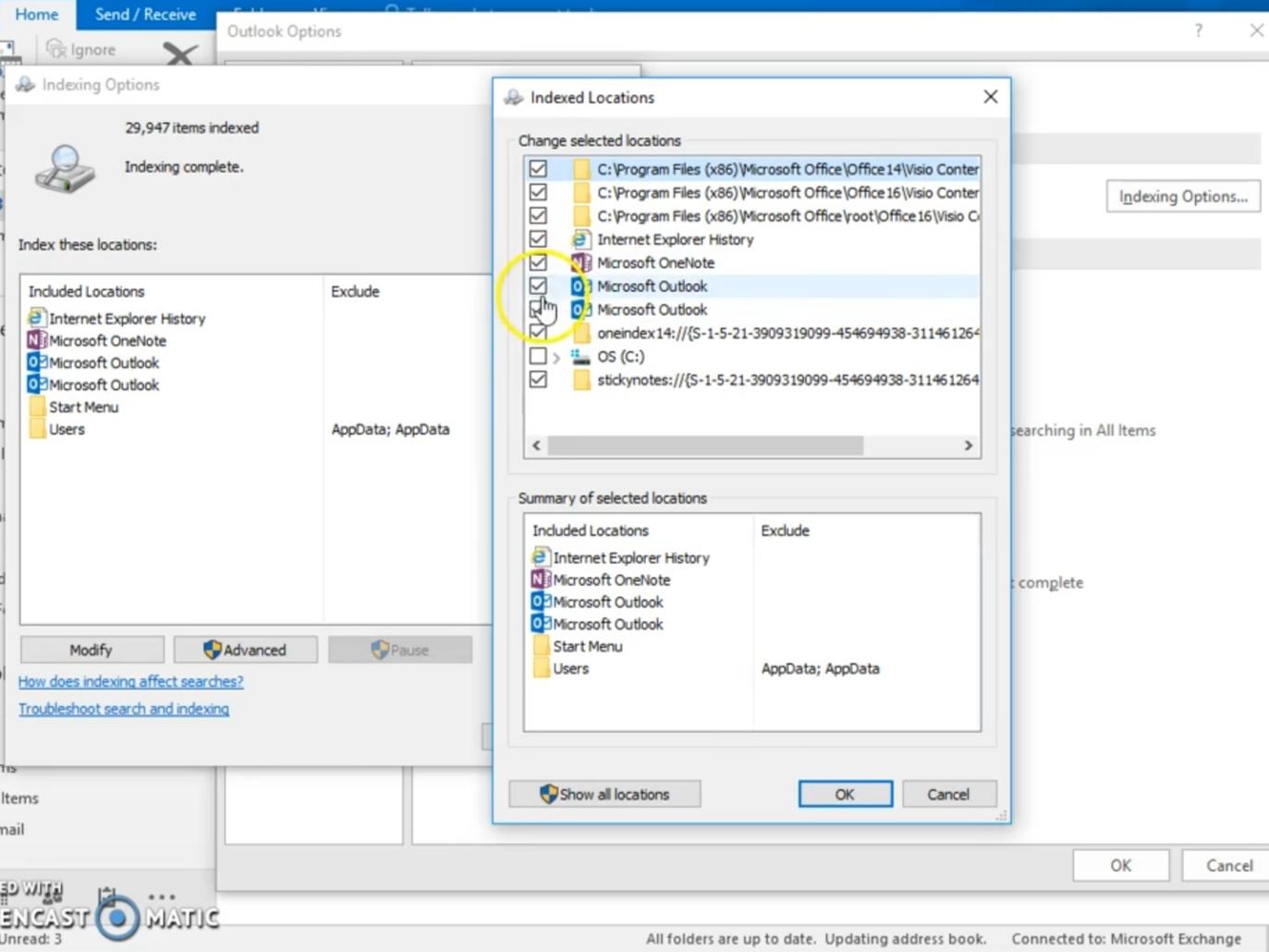Select the OneNote icon in Indexing Options list
1269x952 pixels.
coord(36,340)
